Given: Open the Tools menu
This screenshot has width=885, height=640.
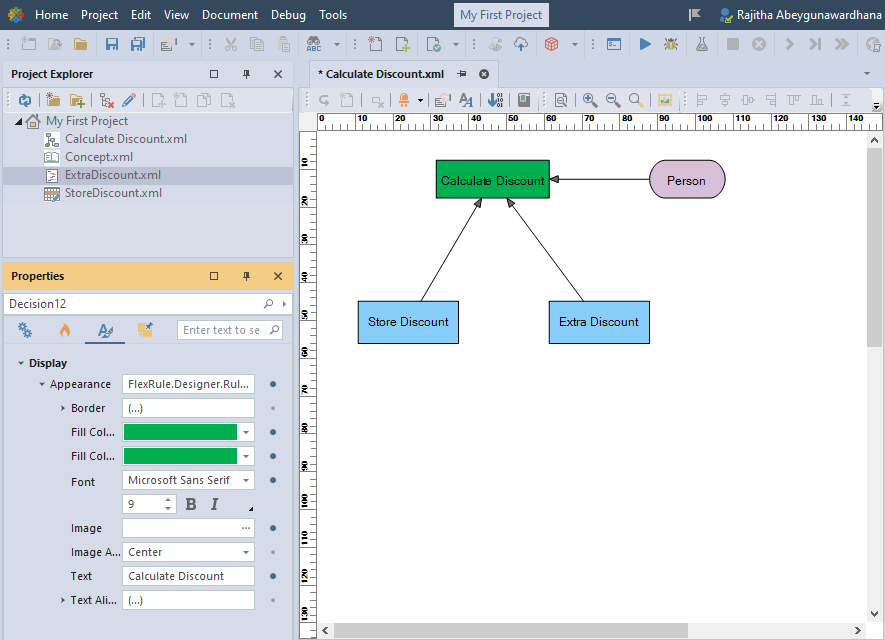Looking at the screenshot, I should point(333,15).
